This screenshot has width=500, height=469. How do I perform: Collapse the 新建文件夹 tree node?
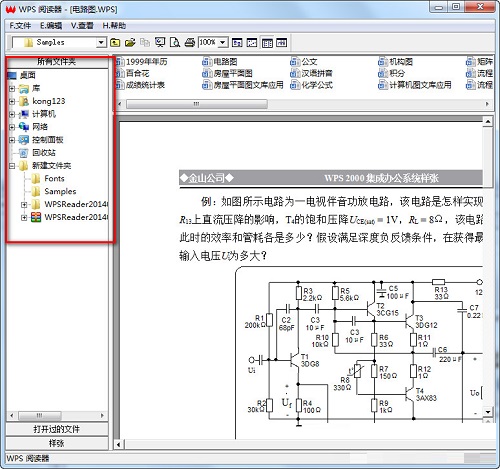[x=12, y=166]
